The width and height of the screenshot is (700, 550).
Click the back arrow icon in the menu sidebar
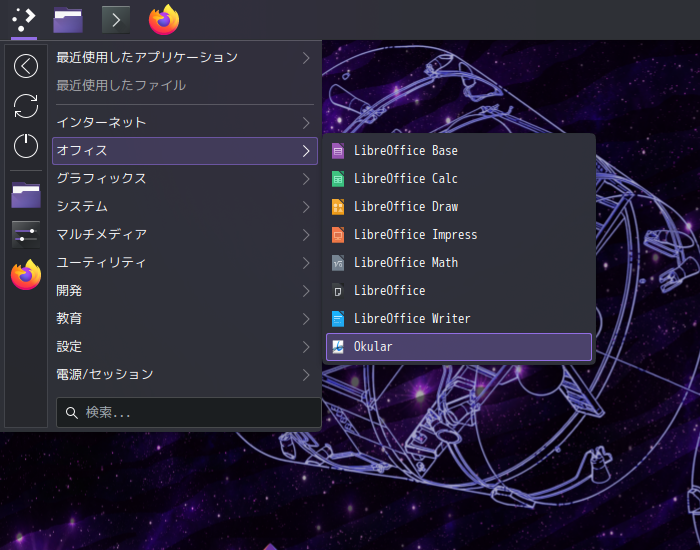coord(26,66)
